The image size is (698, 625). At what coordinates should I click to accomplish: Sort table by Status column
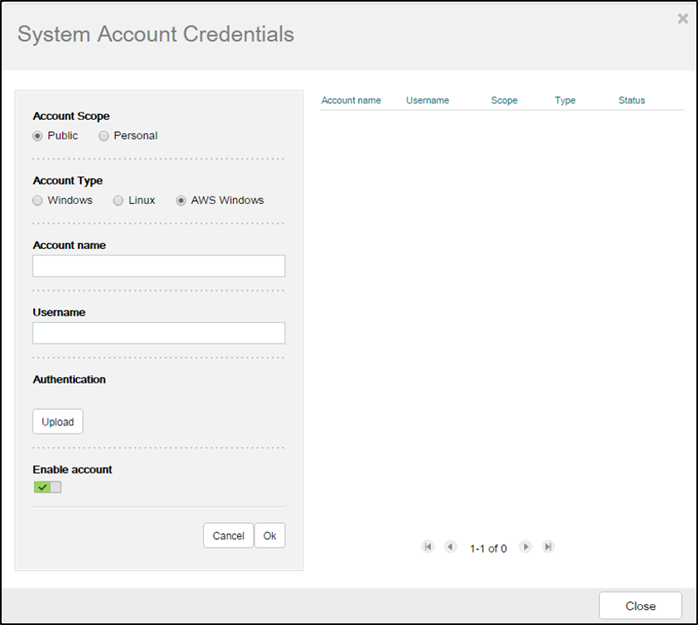coord(632,101)
